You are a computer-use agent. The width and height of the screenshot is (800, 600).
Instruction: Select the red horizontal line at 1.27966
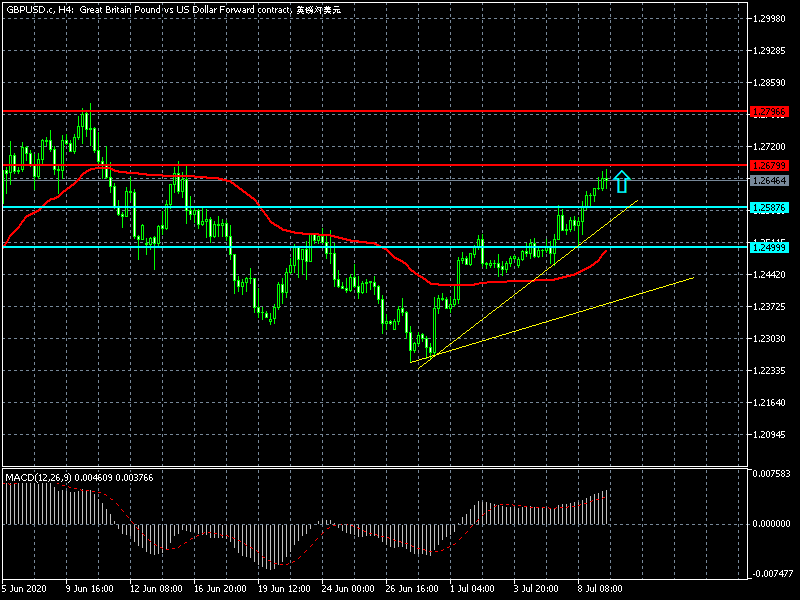[x=376, y=111]
